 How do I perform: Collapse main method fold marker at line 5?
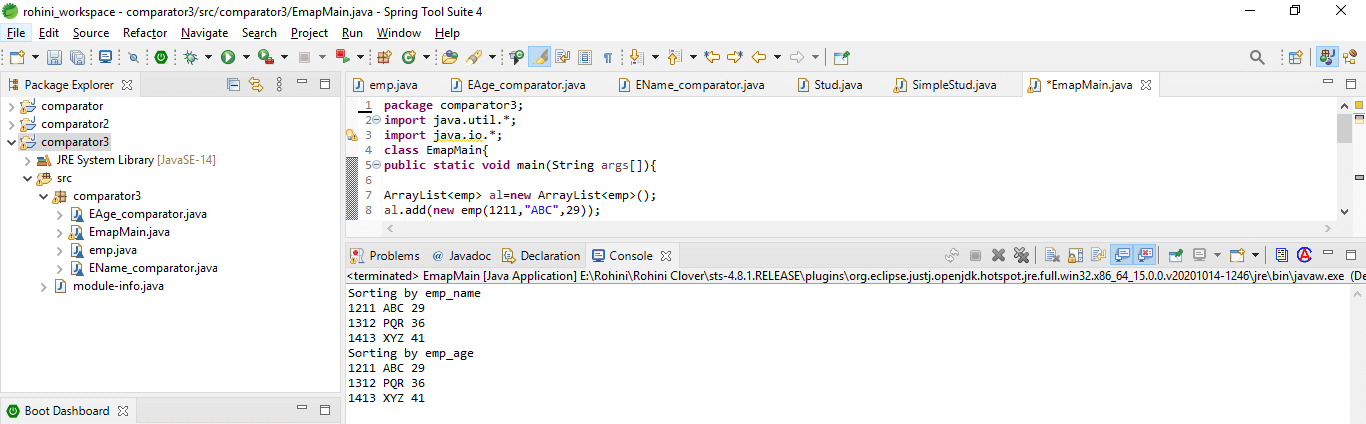pos(374,165)
